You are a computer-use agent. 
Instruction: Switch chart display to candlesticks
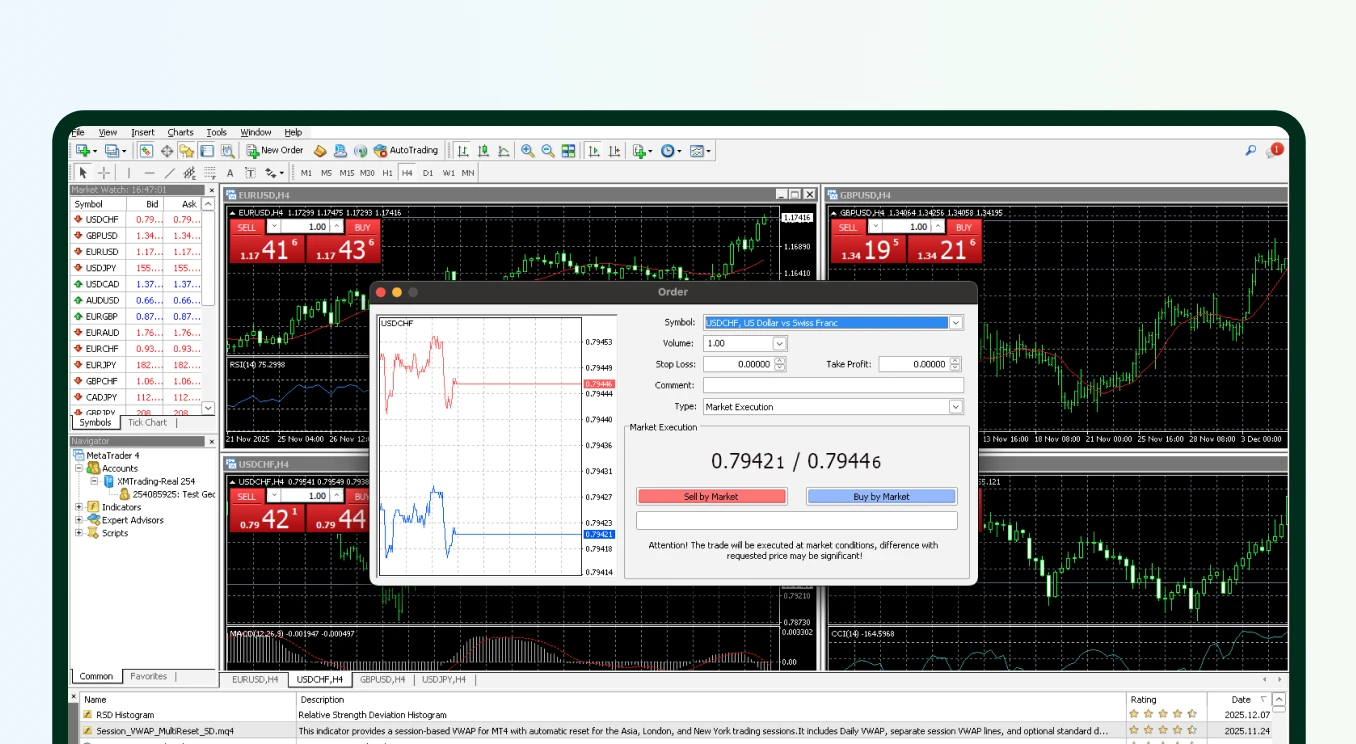(x=484, y=150)
